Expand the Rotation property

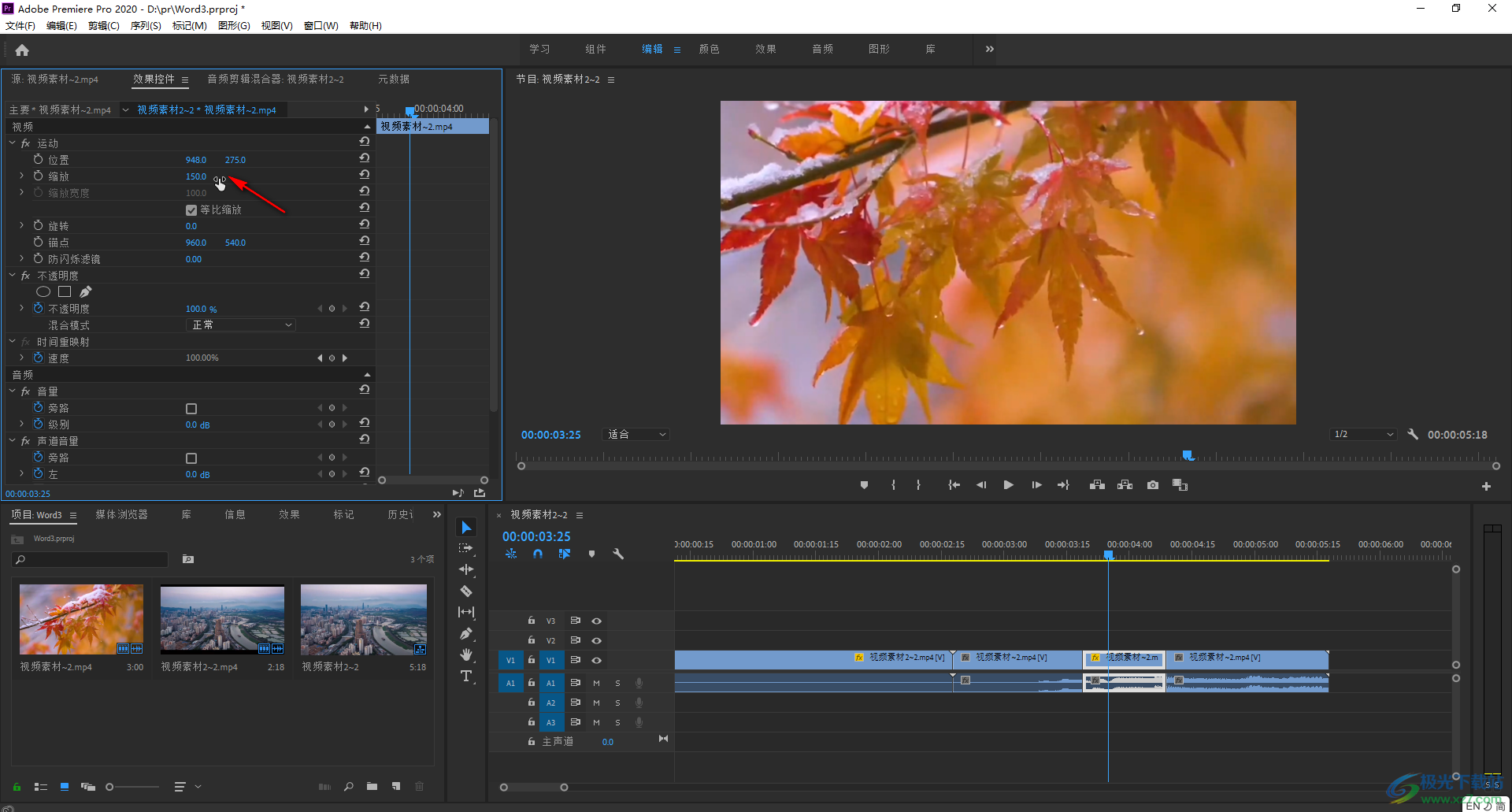tap(21, 225)
